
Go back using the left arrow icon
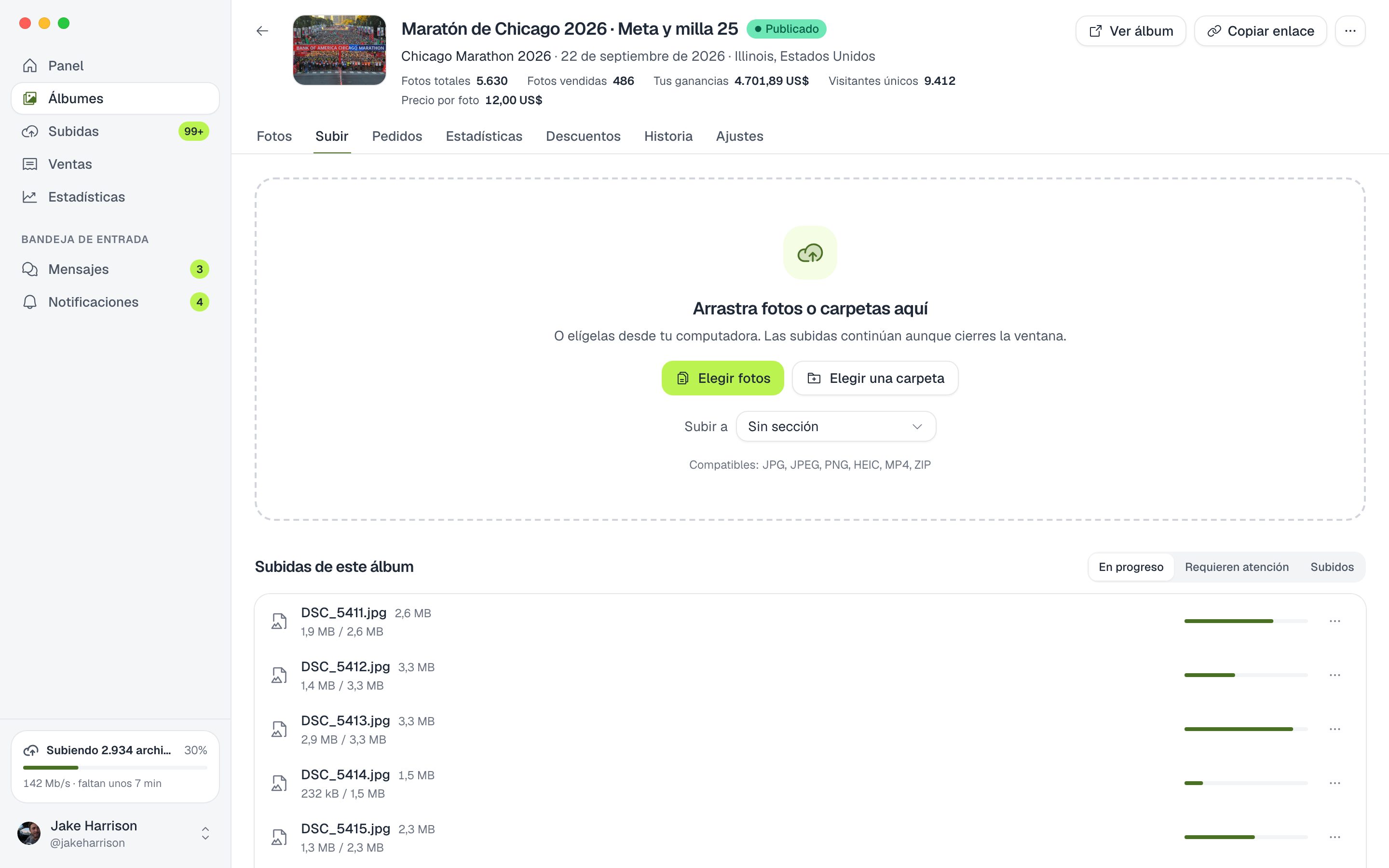(x=262, y=31)
